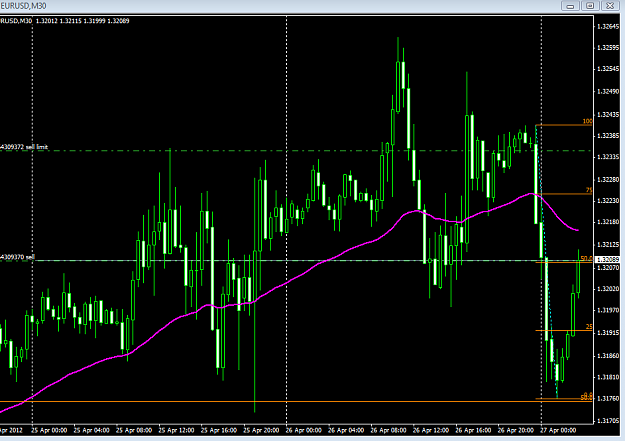Restore the EURUSD,M30 chart window size

tap(590, 6)
